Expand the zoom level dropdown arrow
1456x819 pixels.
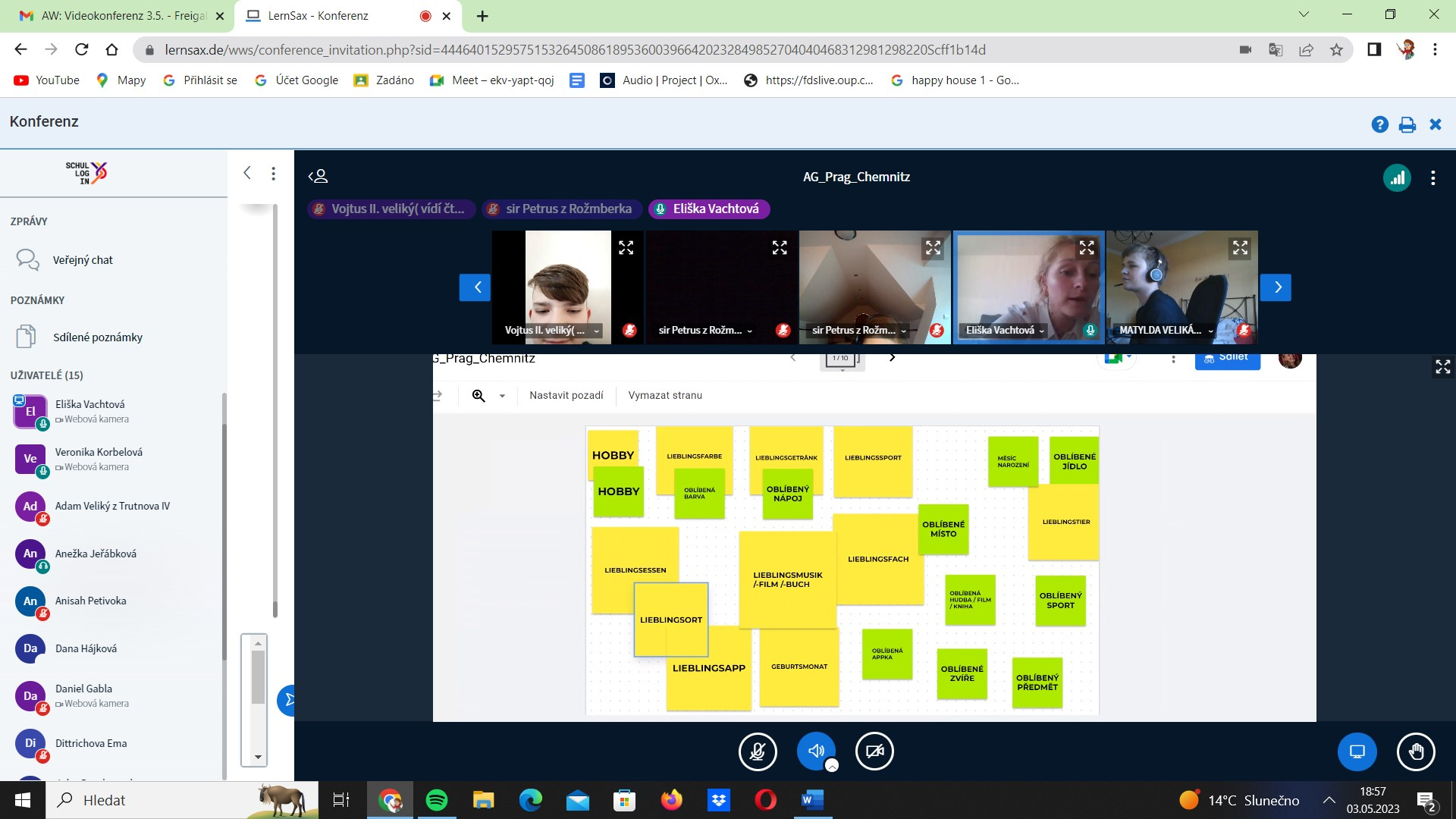click(502, 396)
